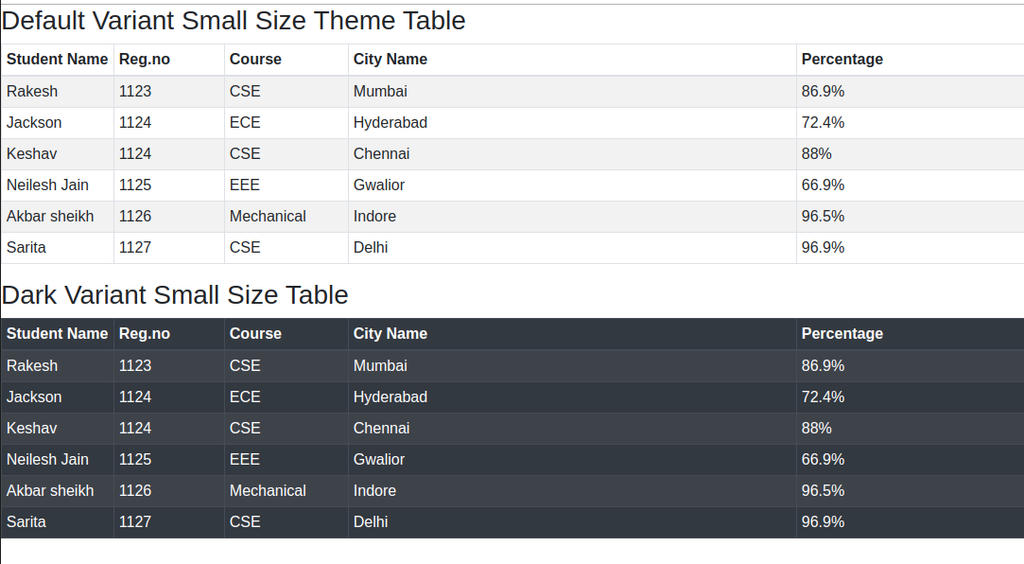Screen dimensions: 1024x564
Task: Click '96.9%' cell in the light table
Action: (823, 247)
